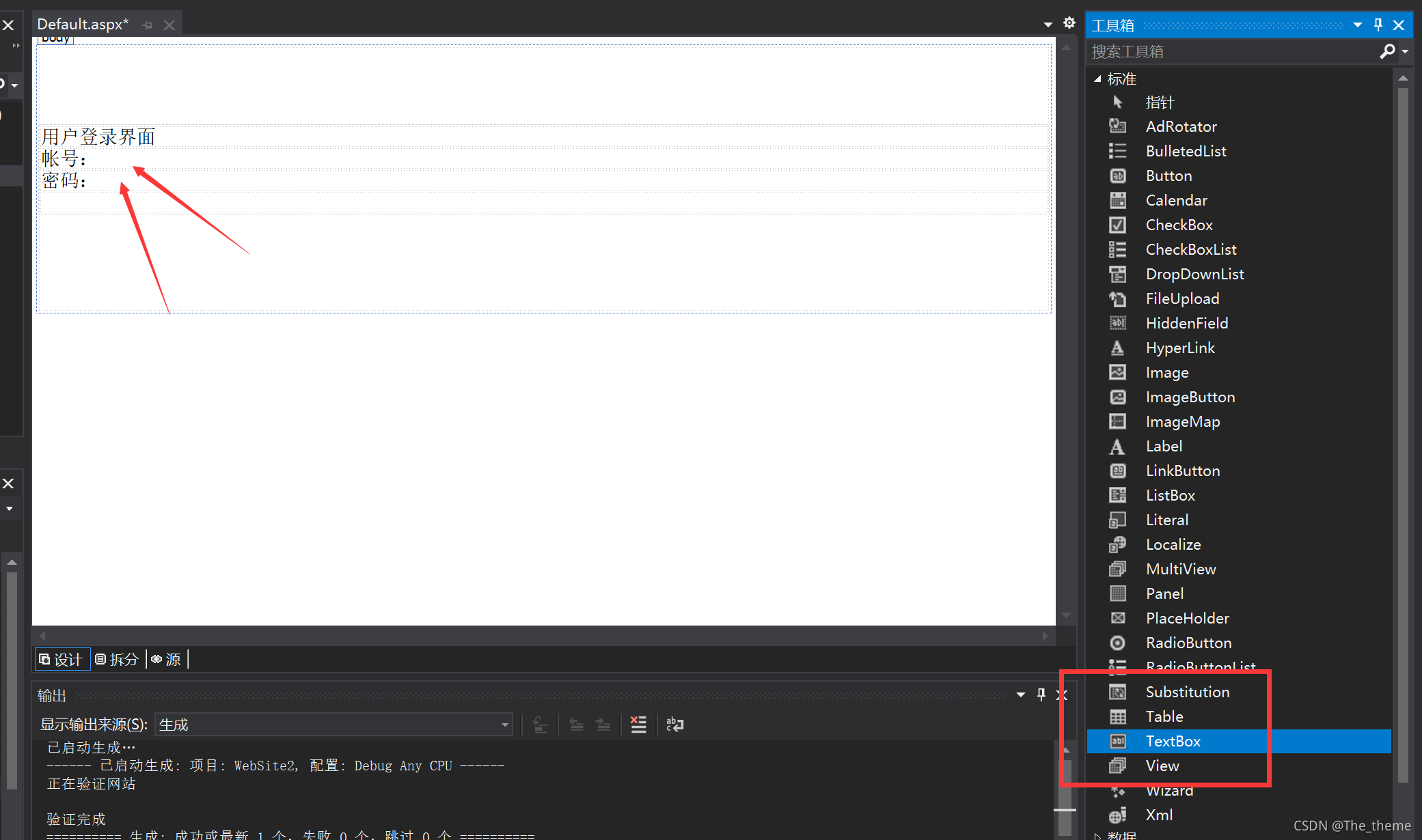The width and height of the screenshot is (1422, 840).
Task: Select the Image control icon
Action: [1117, 371]
